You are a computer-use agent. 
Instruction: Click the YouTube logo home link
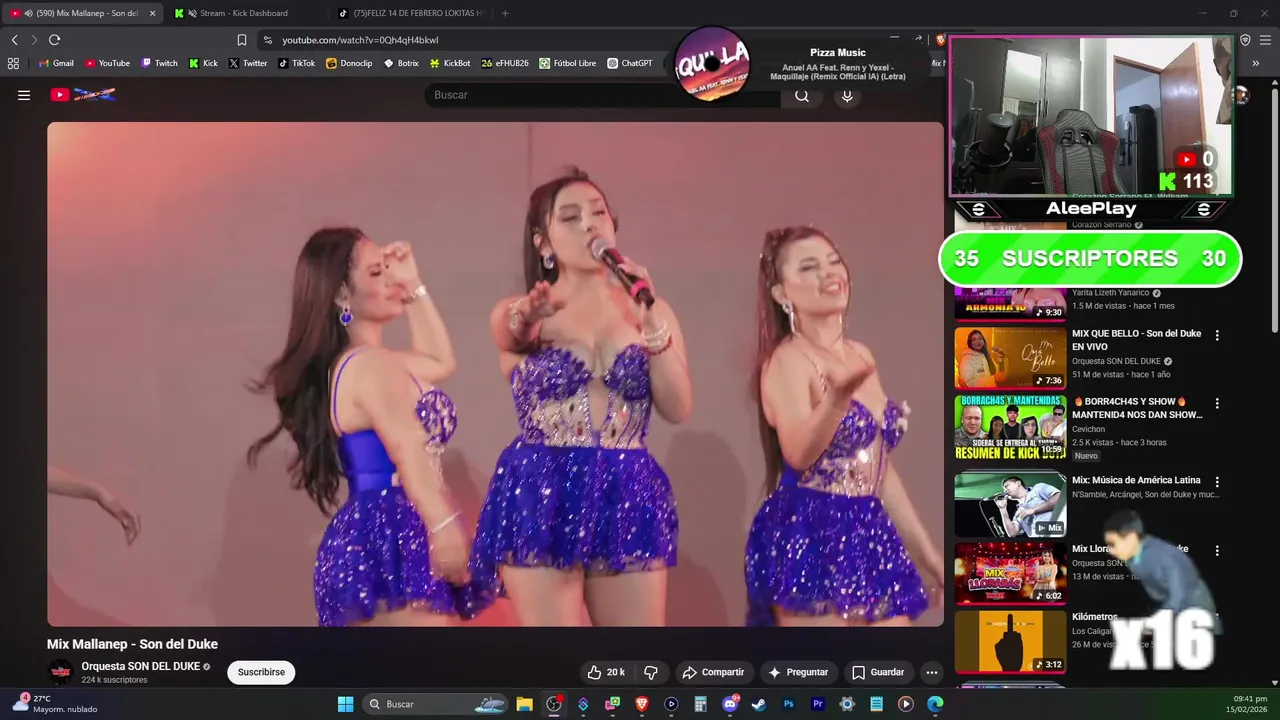[x=83, y=95]
